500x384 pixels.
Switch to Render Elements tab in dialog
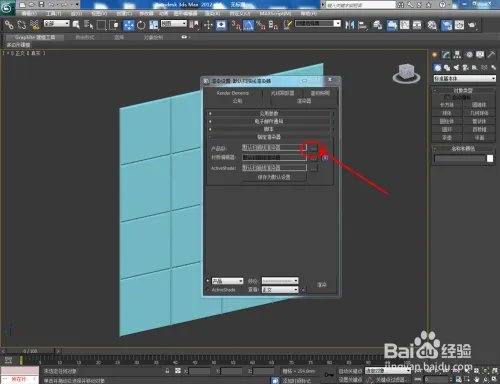point(233,93)
